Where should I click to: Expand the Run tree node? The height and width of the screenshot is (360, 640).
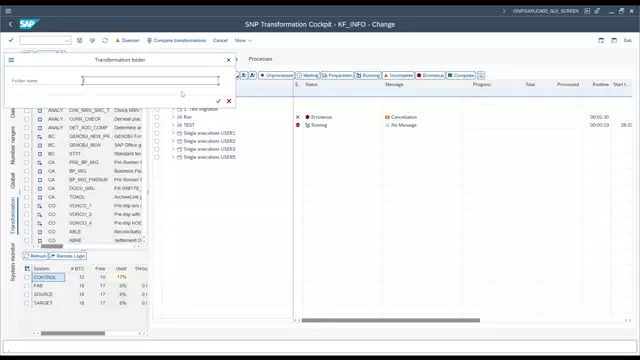[x=173, y=117]
